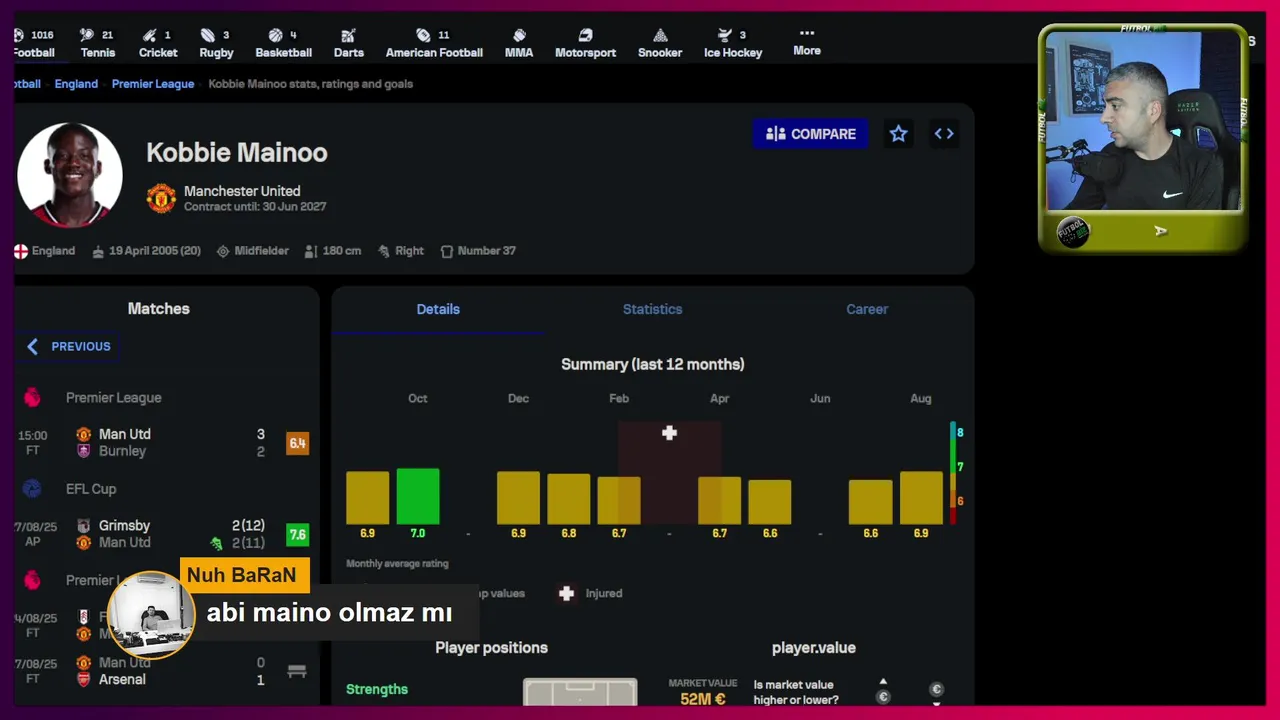The height and width of the screenshot is (720, 1280).
Task: Open the Premier League header above Burnley match
Action: tap(113, 397)
